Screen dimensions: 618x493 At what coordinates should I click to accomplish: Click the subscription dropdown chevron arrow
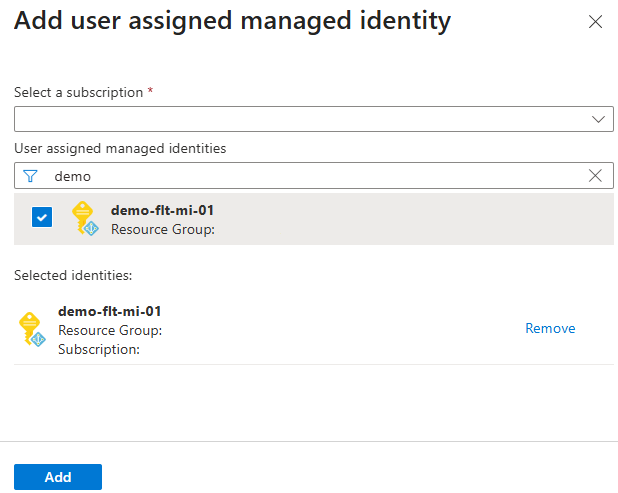click(598, 119)
